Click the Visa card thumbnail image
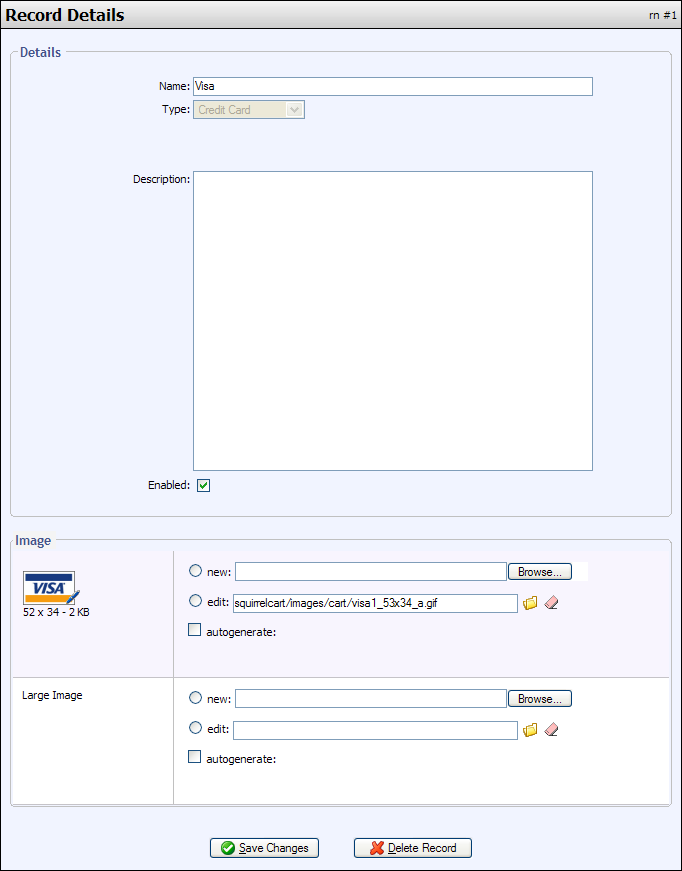Viewport: 682px width, 871px height. [50, 589]
